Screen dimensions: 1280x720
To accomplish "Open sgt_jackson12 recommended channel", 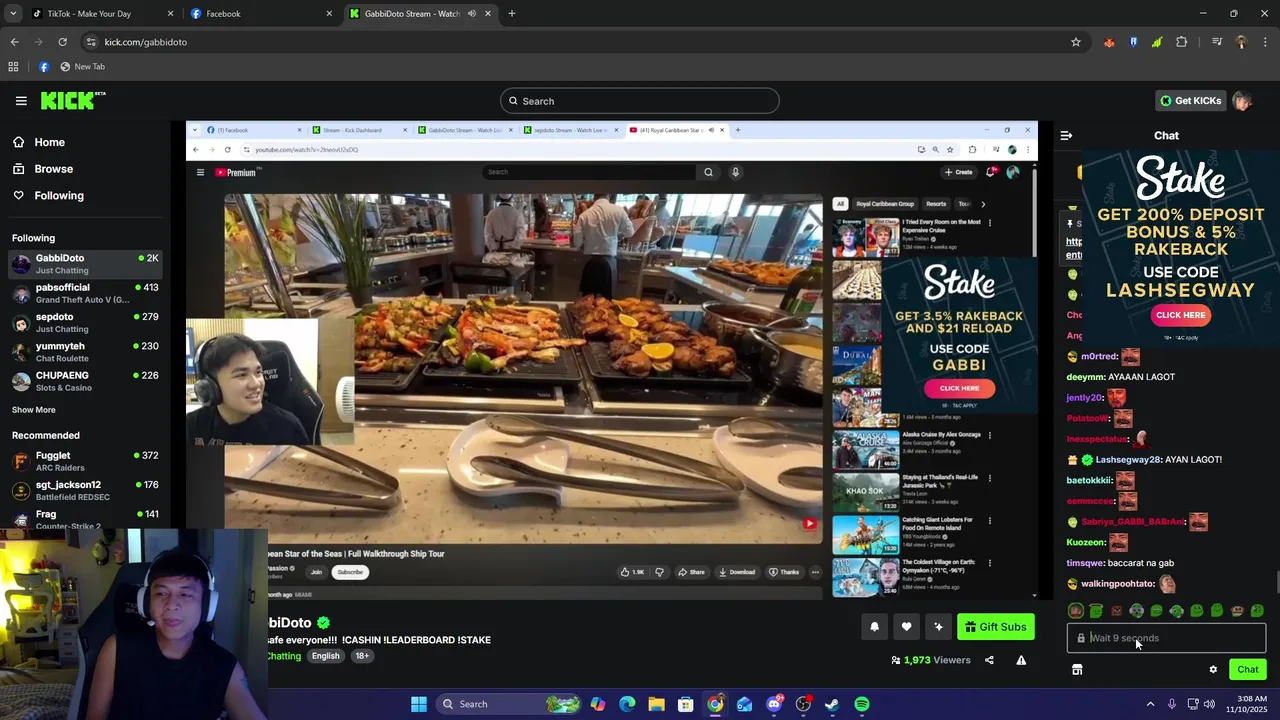I will tap(85, 490).
